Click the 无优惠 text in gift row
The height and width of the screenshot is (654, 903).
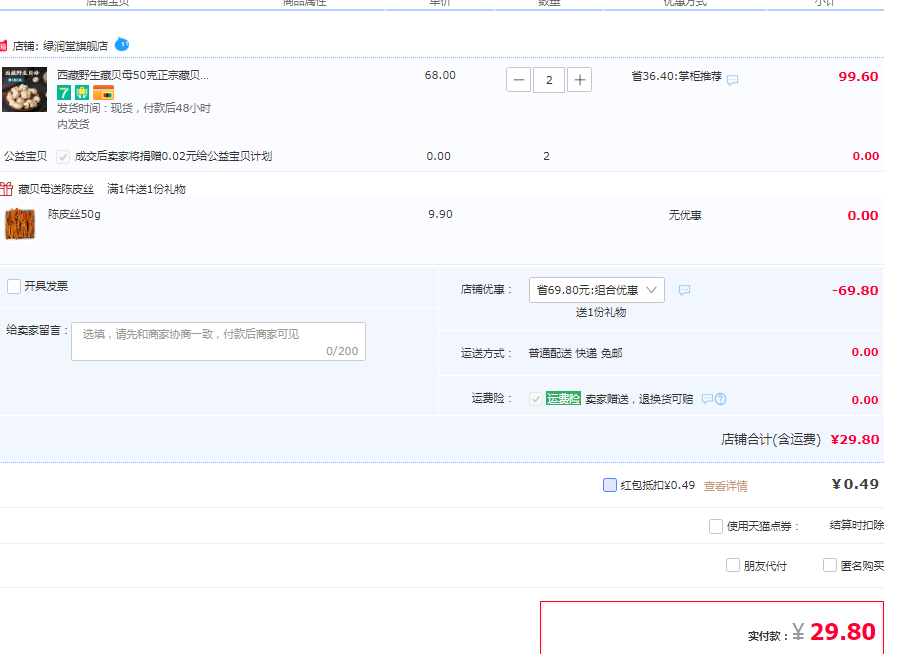(x=685, y=215)
